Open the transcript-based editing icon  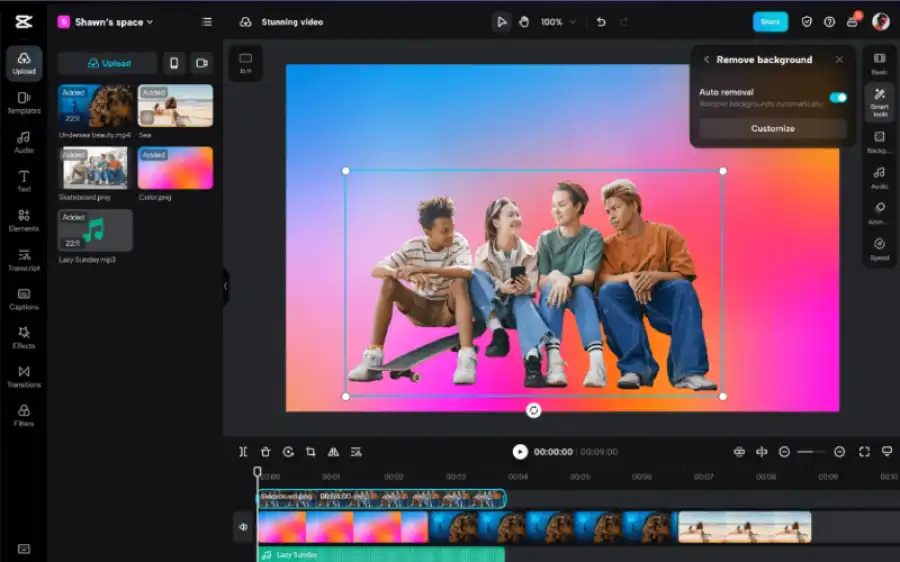point(356,452)
